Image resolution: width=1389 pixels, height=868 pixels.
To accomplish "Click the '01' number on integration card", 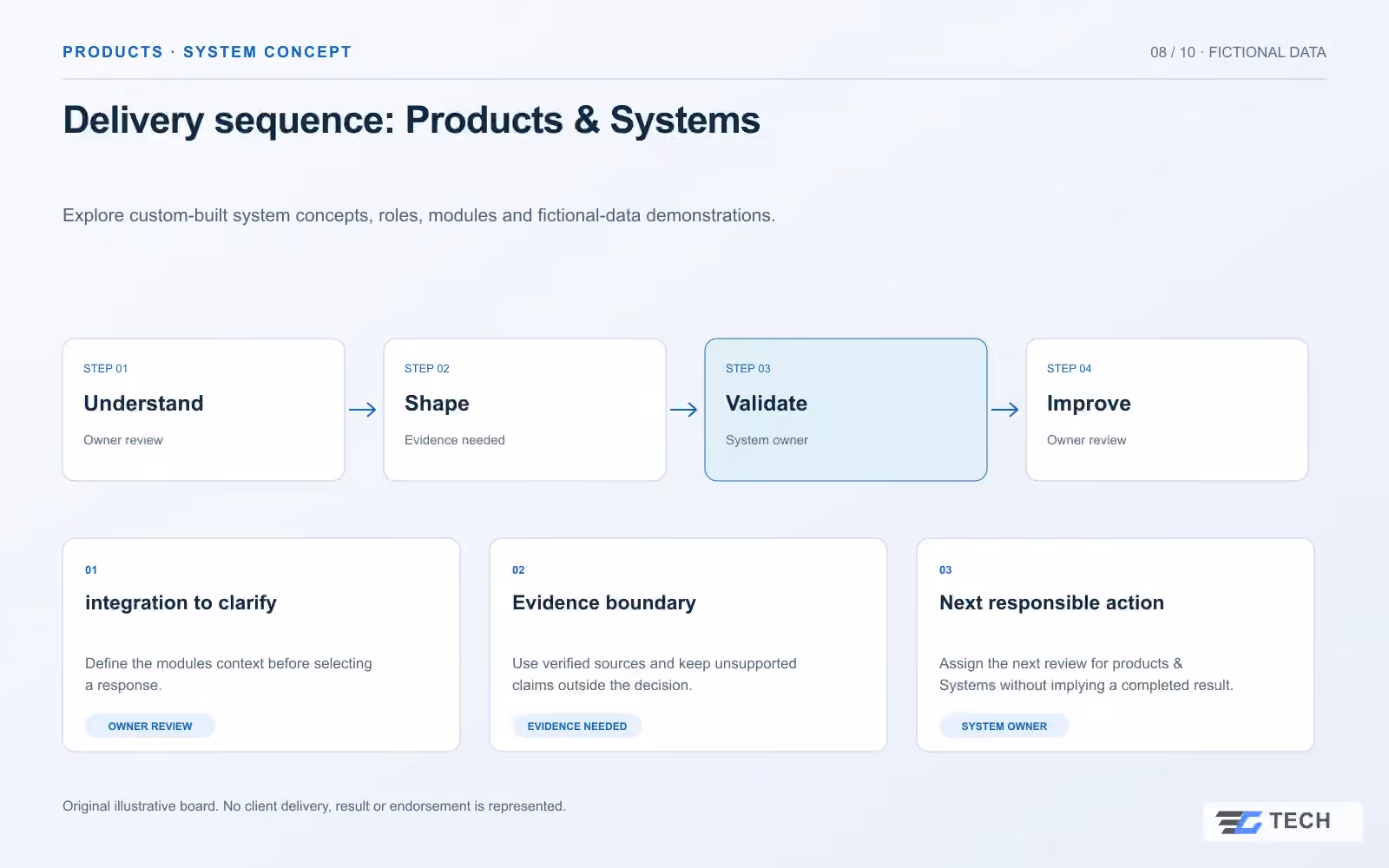I will click(91, 570).
